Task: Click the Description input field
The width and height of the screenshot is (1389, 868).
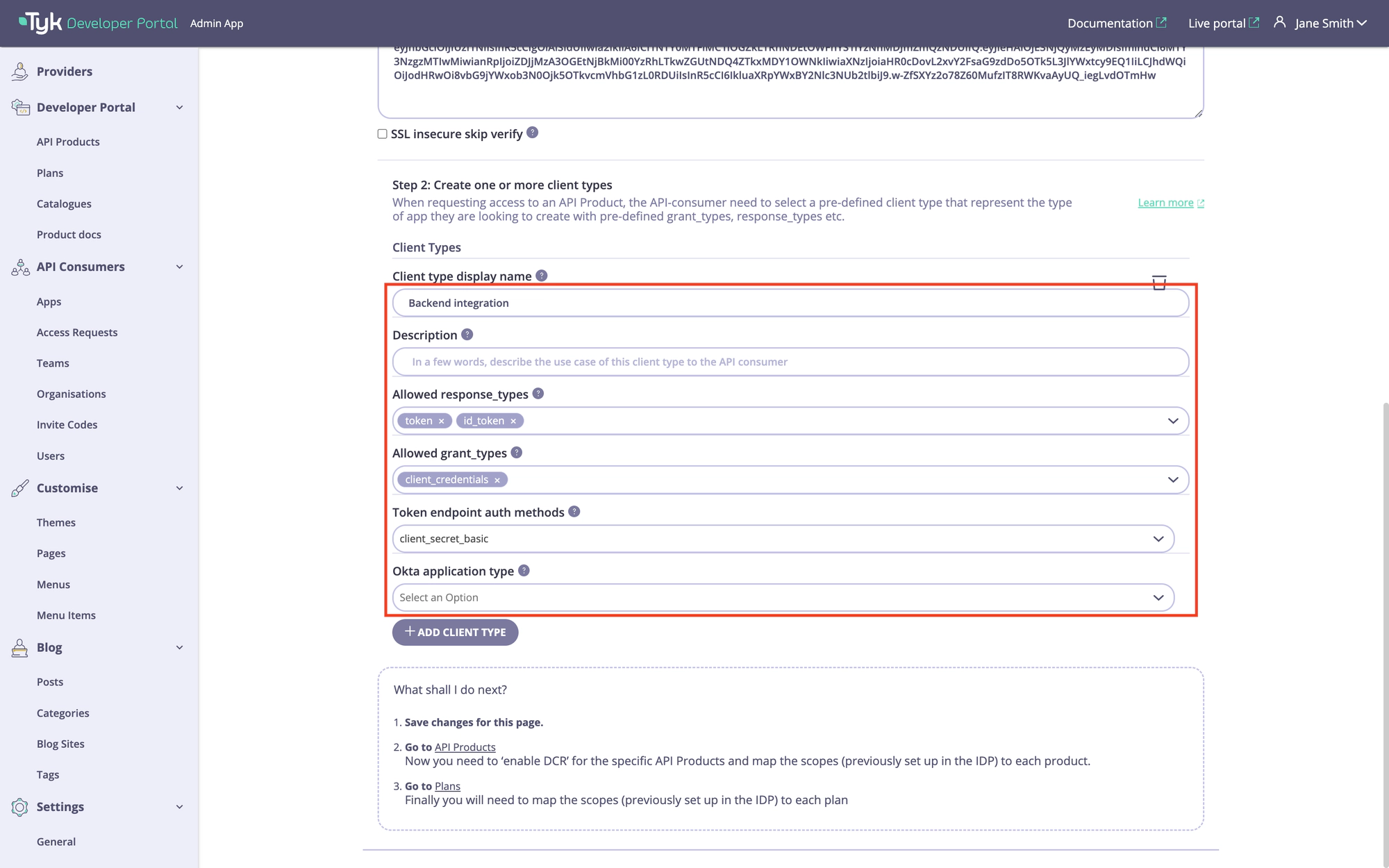Action: pos(790,361)
